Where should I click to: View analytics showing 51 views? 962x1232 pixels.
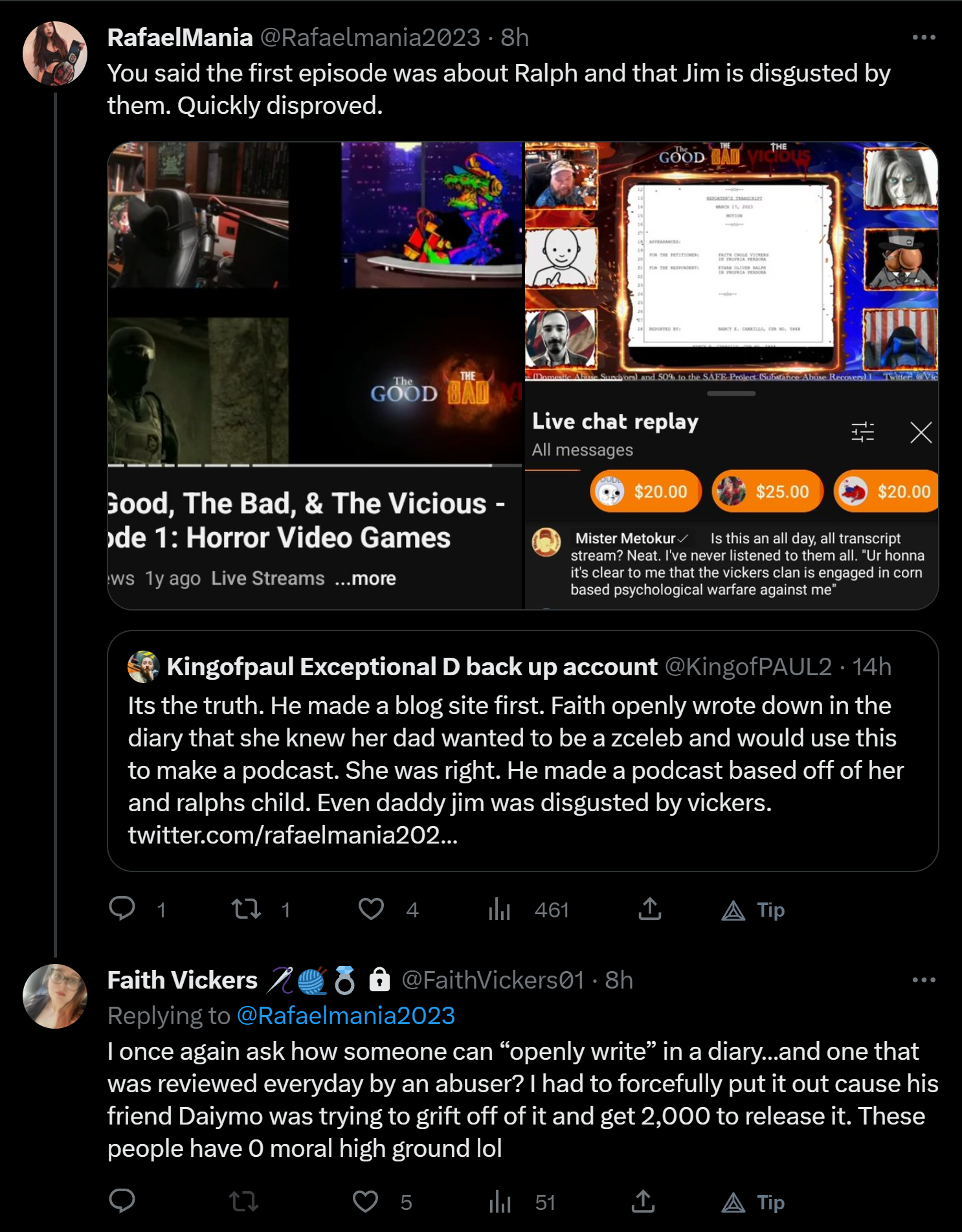tap(500, 1202)
